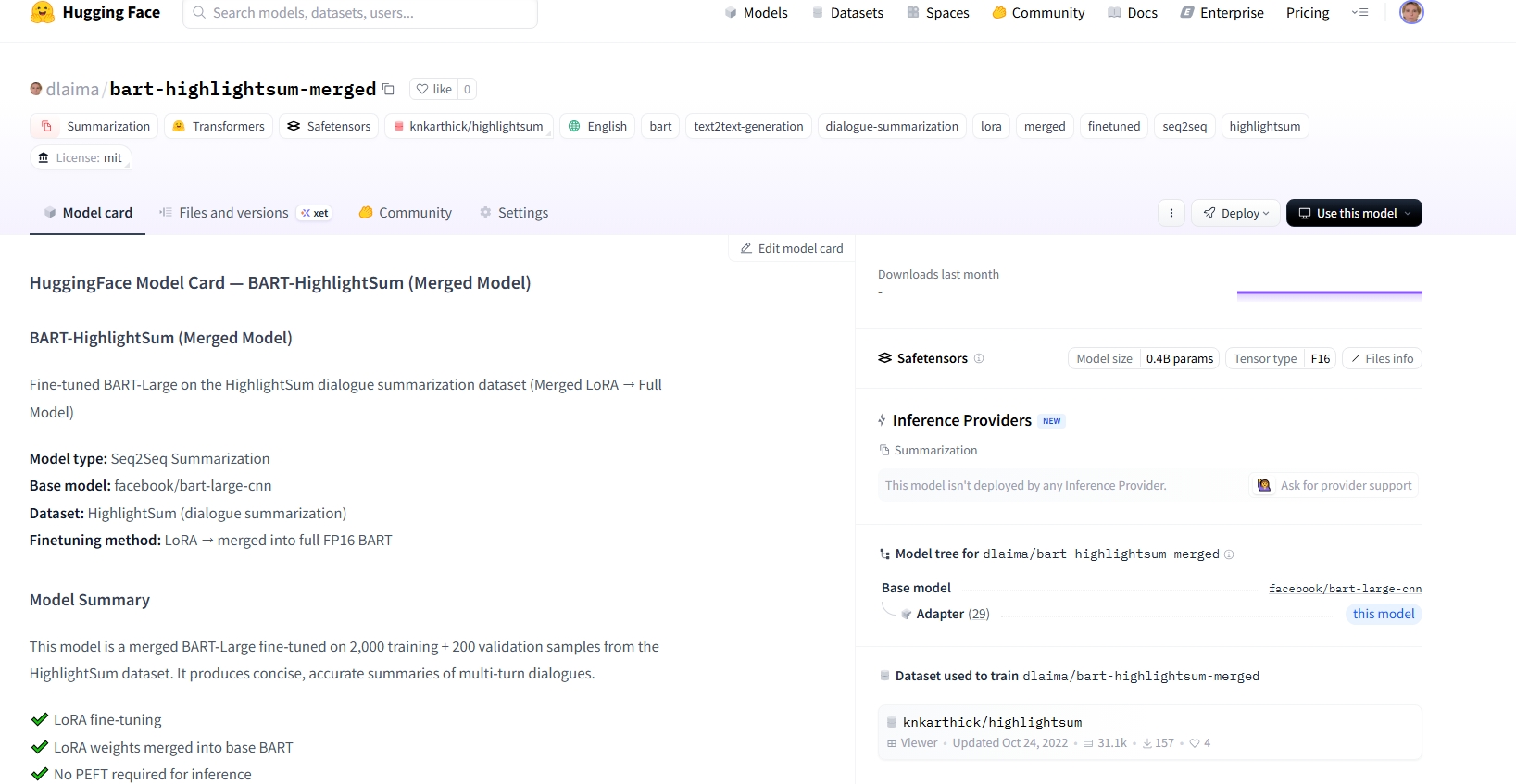Screen dimensions: 1516x784
Task: Click the three-dot more options button
Action: (1171, 213)
